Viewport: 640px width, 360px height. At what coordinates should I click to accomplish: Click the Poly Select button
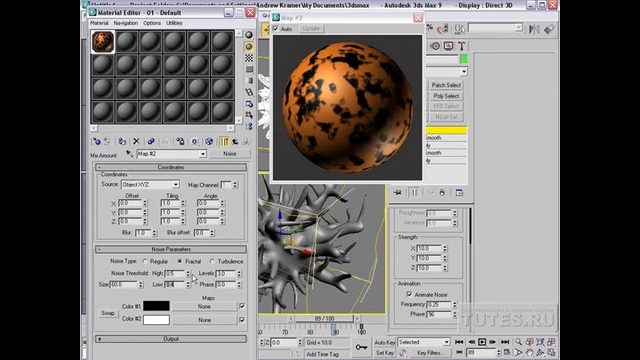click(446, 96)
